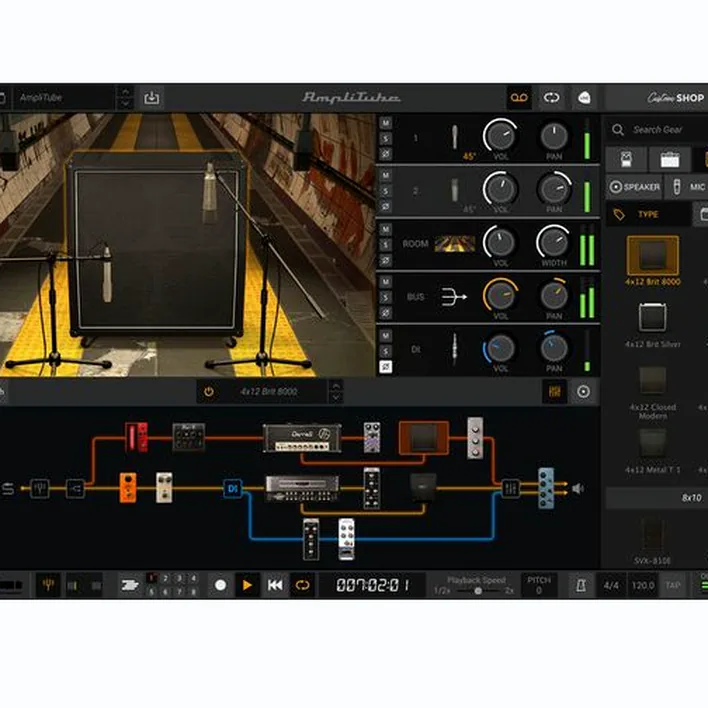Click the ROOM type thumbnail

pyautogui.click(x=455, y=244)
